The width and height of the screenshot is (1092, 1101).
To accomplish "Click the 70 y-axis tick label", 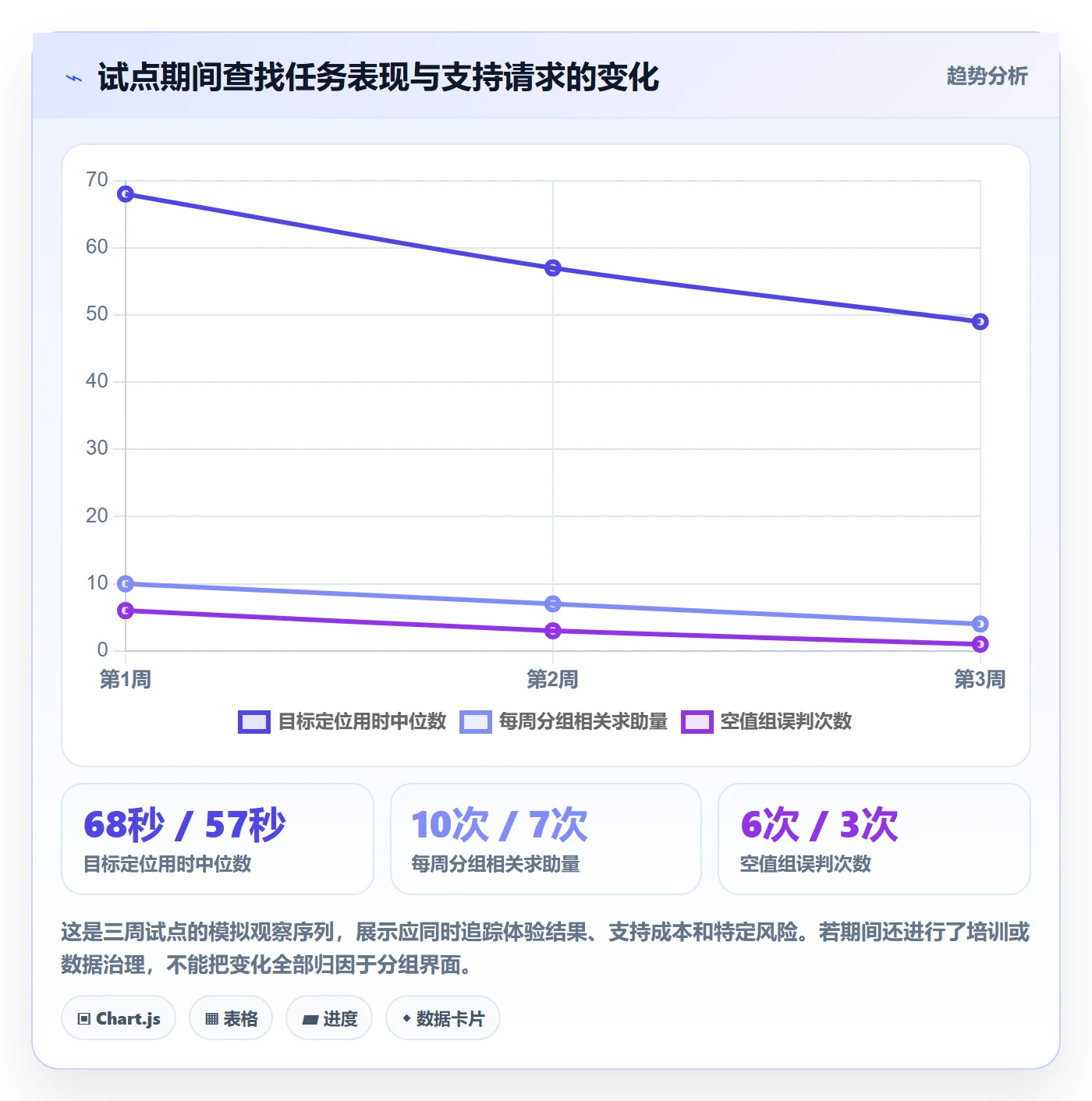I will 97,180.
